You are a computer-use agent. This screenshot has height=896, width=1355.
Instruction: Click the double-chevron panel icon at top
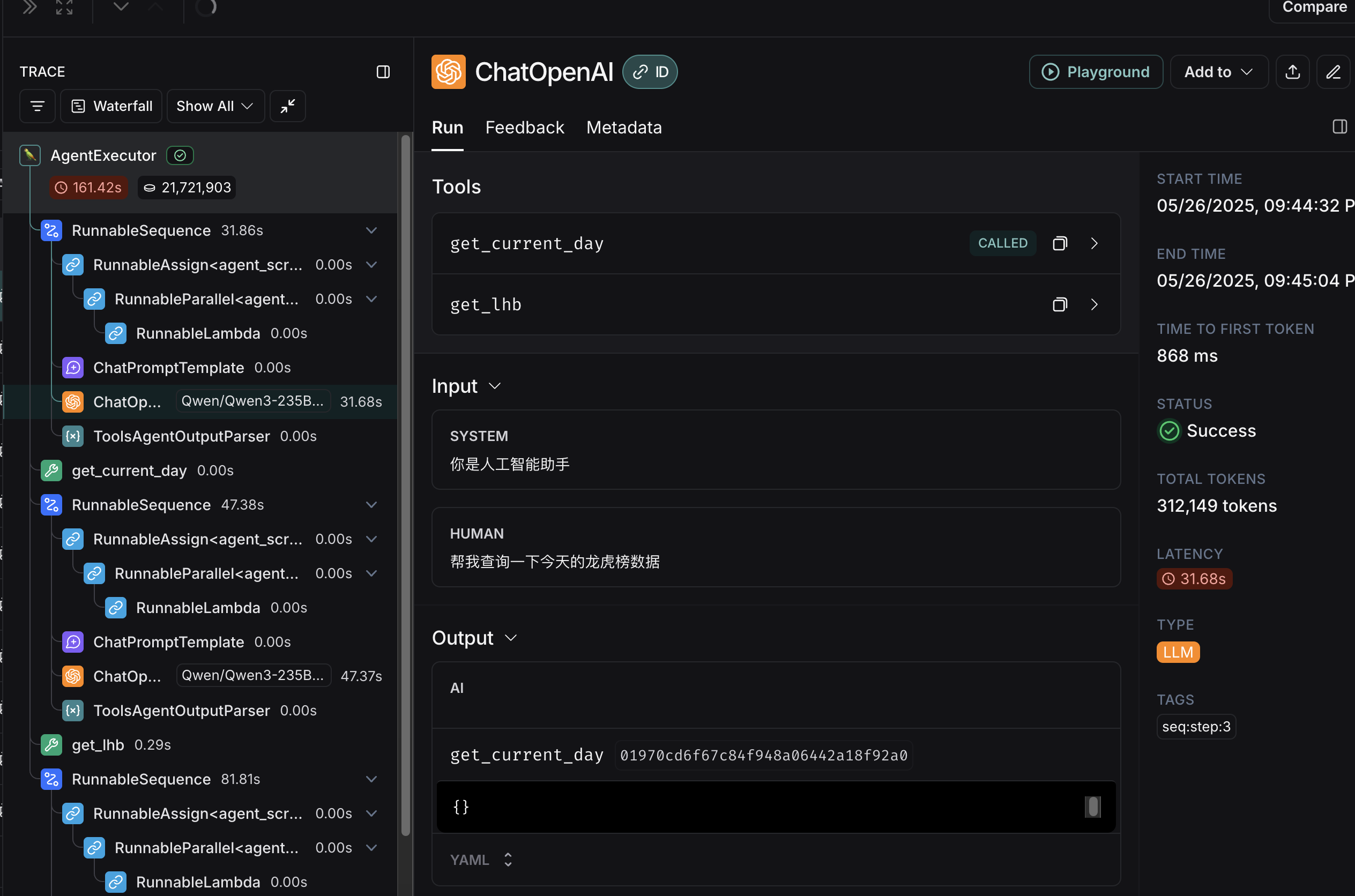pyautogui.click(x=29, y=8)
